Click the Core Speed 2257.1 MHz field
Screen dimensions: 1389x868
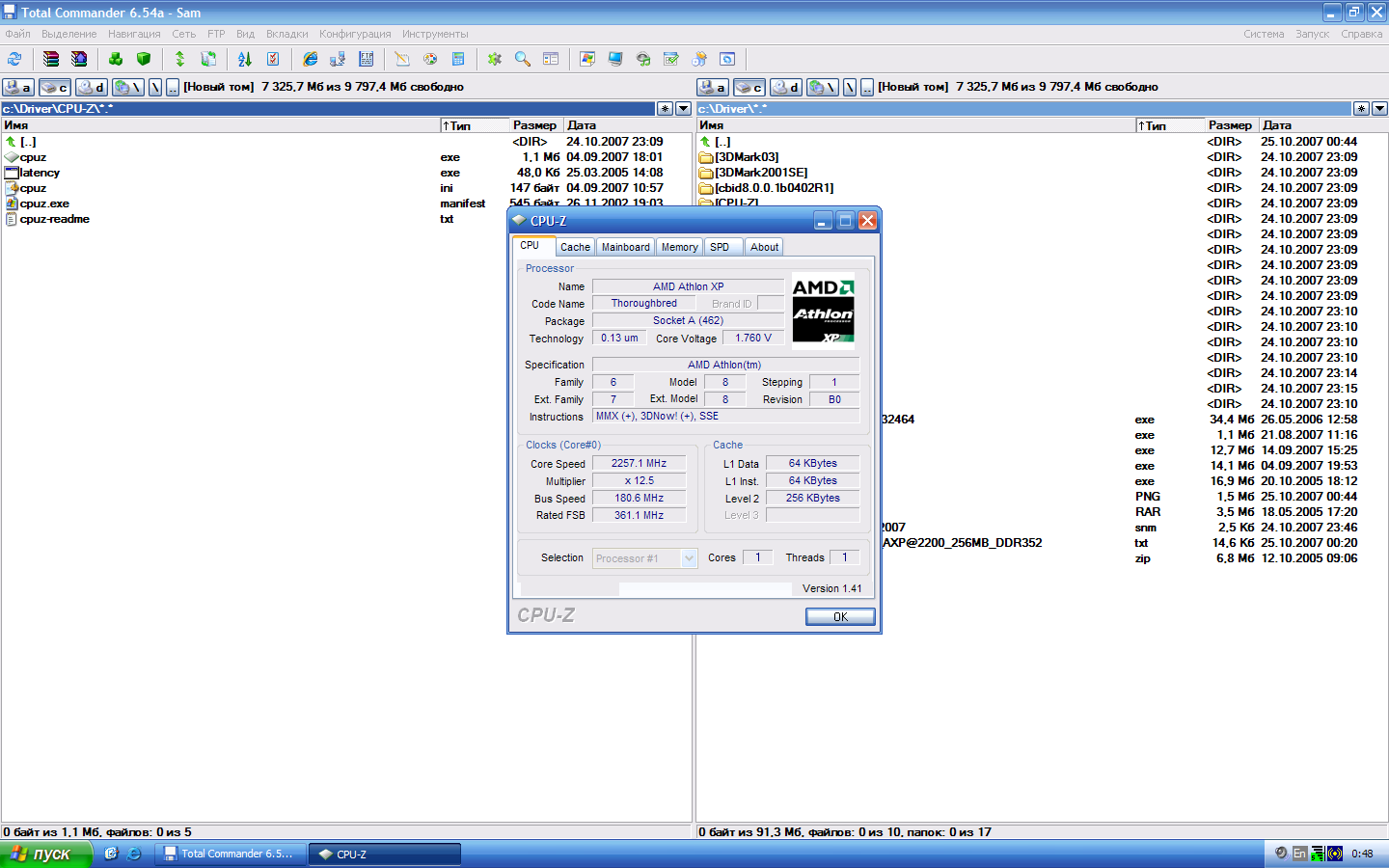(639, 464)
